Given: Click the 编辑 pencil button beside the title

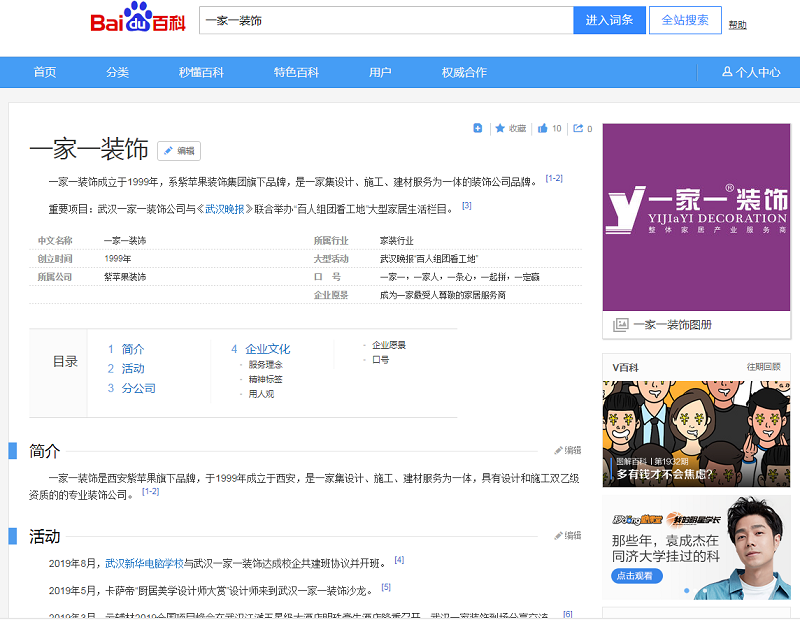Looking at the screenshot, I should click(179, 151).
